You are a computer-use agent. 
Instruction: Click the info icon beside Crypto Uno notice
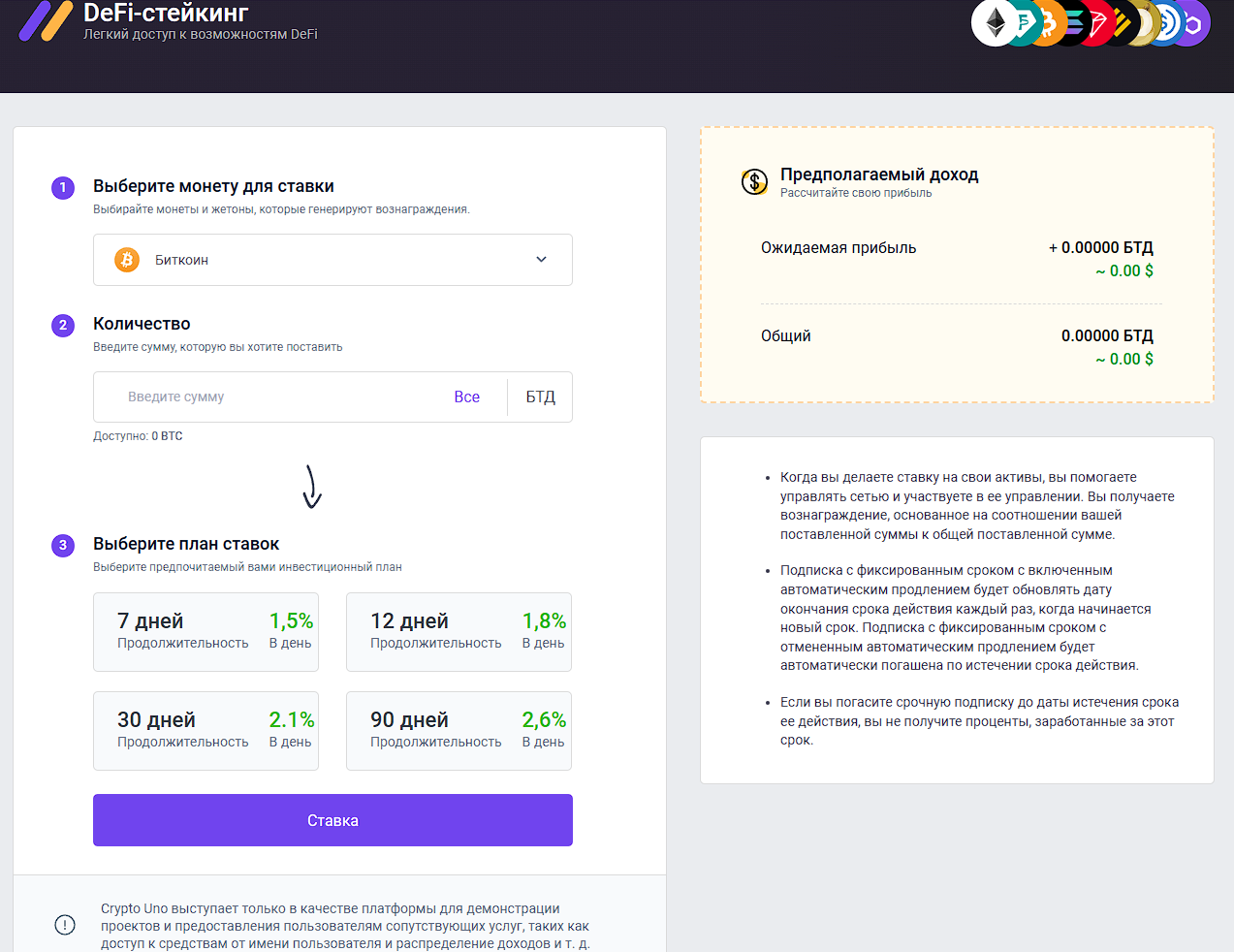pos(65,925)
